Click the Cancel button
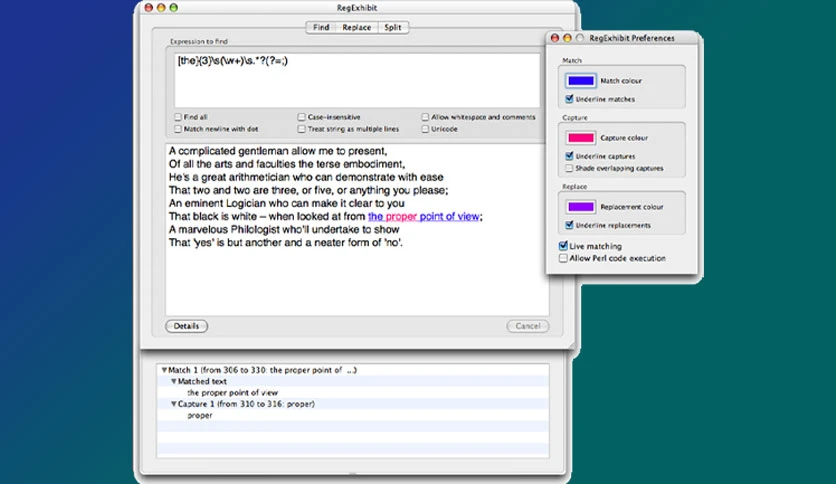Screen dimensions: 836x484 pos(528,326)
